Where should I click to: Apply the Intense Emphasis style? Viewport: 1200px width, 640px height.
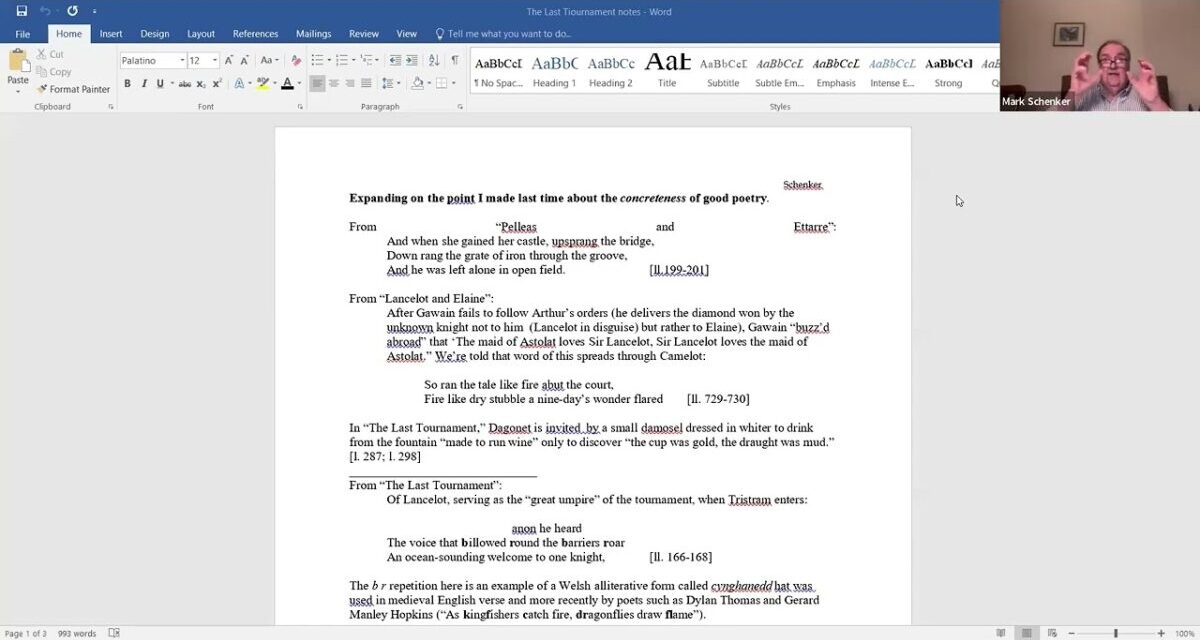coord(892,72)
